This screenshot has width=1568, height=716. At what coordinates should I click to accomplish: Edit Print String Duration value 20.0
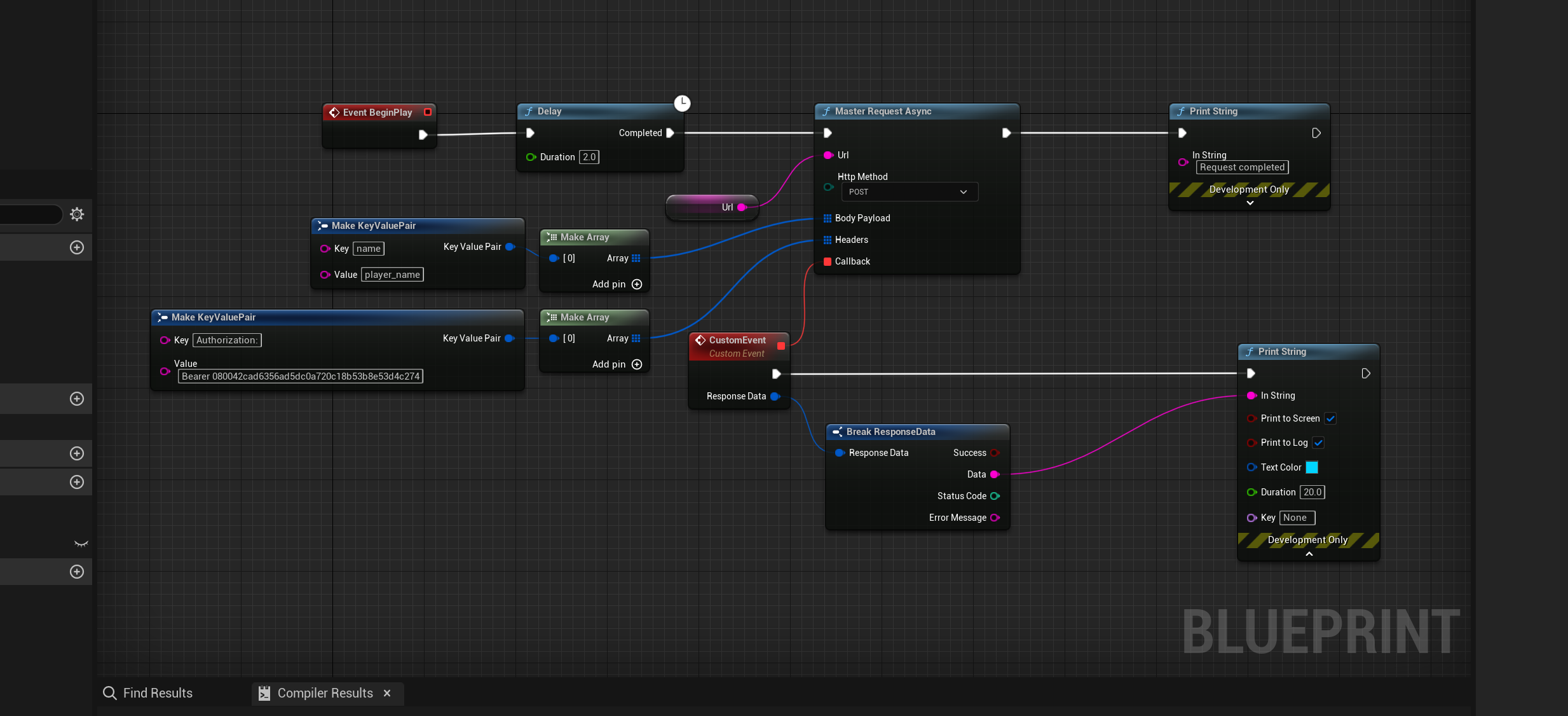pos(1312,492)
